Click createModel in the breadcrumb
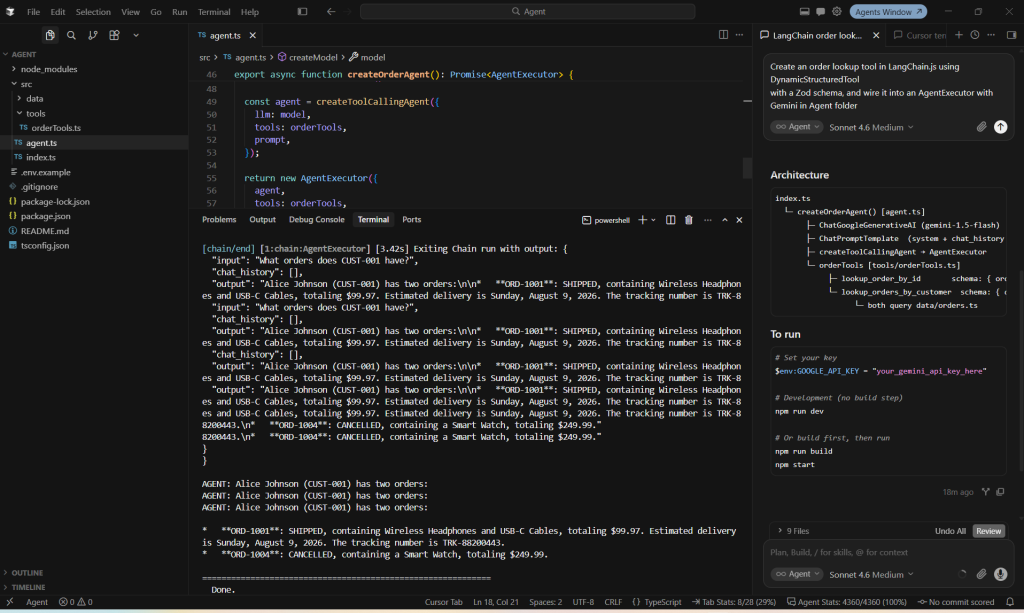 click(x=313, y=57)
